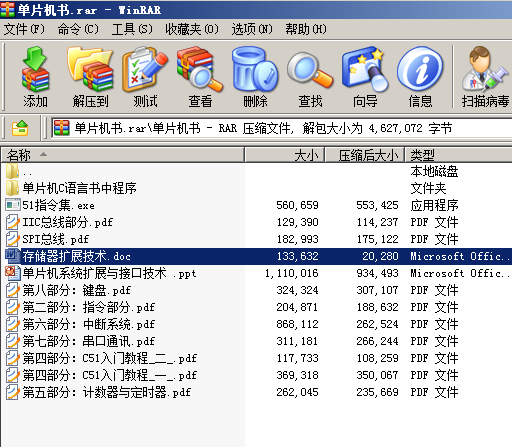This screenshot has width=512, height=447.
Task: Click PDF icon of 第八部分：键盘.pdf
Action: point(13,290)
